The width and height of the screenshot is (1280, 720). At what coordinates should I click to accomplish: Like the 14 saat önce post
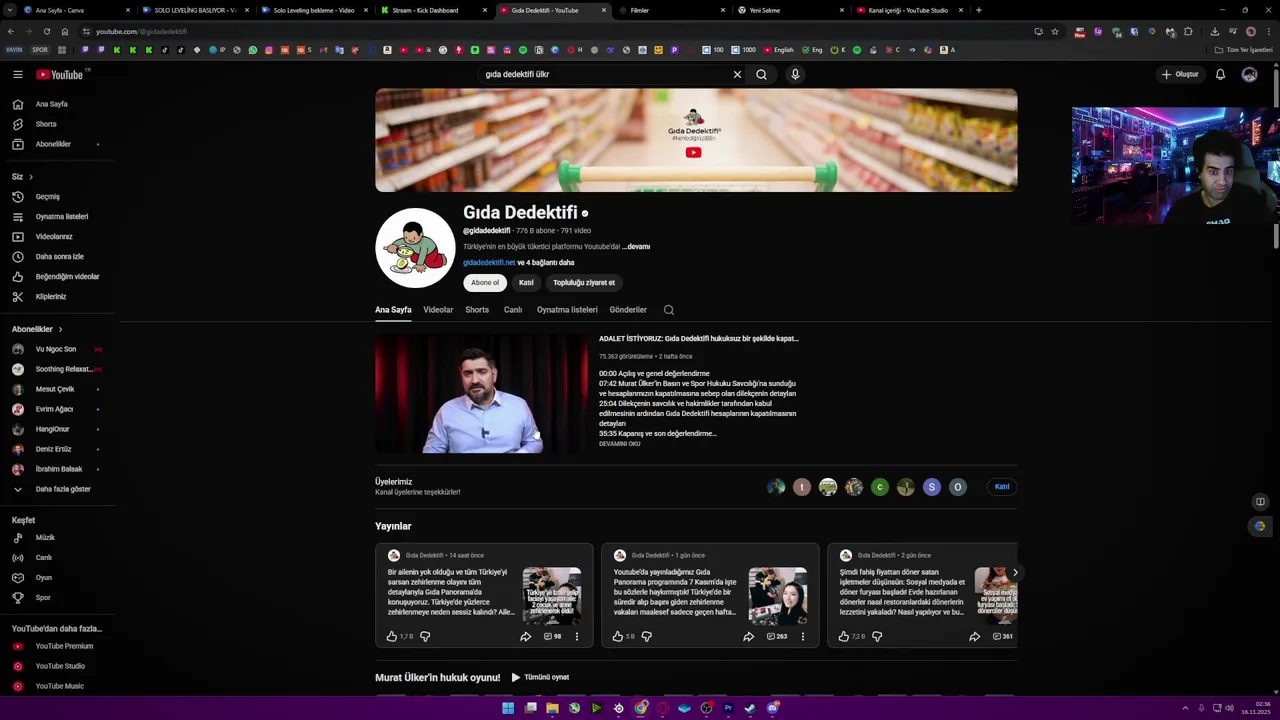coord(392,636)
